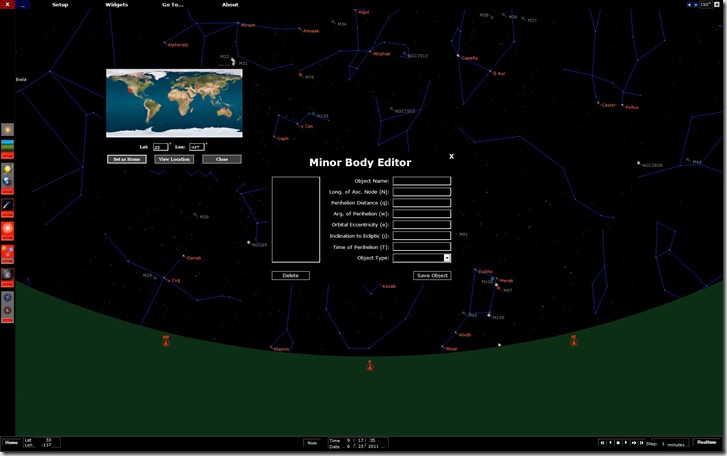Click the Pollux star label
Viewport: 727px width, 456px height.
point(632,108)
